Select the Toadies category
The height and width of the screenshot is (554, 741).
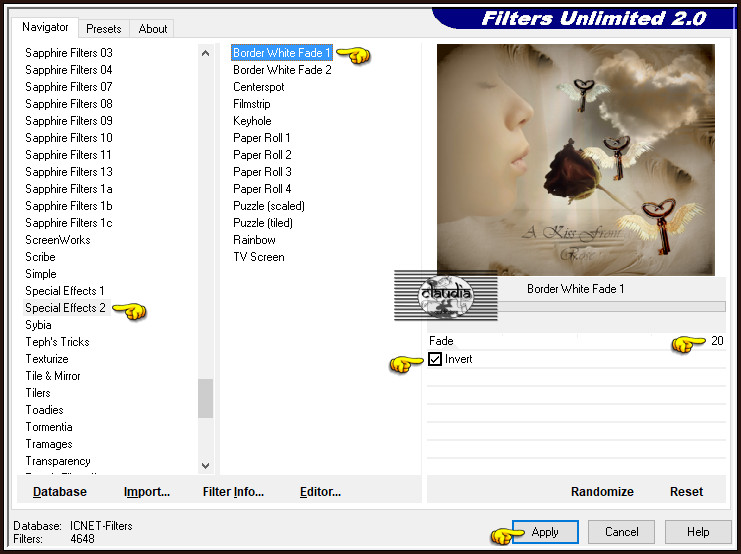(x=44, y=410)
